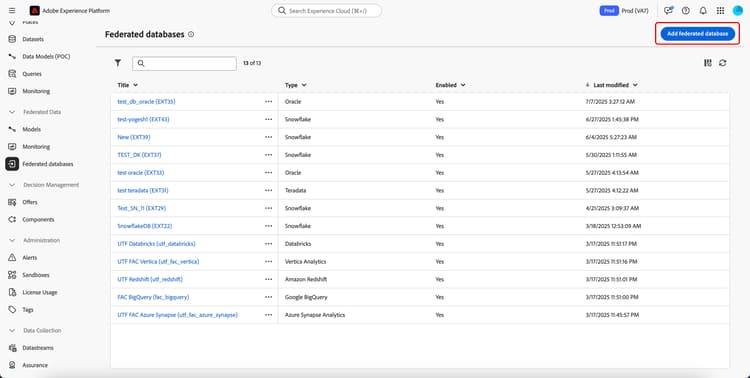This screenshot has height=378, width=750.
Task: Open the hamburger navigation menu
Action: 12,11
